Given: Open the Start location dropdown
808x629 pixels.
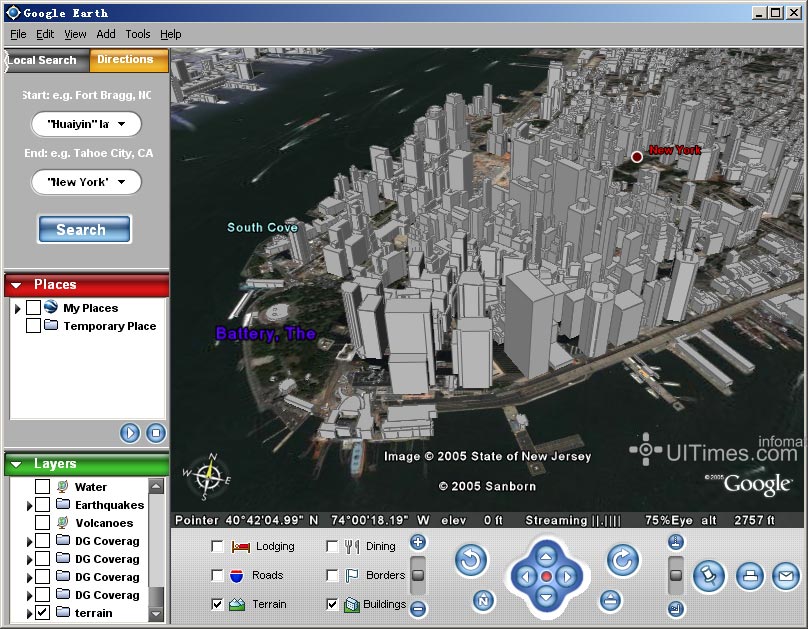Looking at the screenshot, I should point(122,124).
